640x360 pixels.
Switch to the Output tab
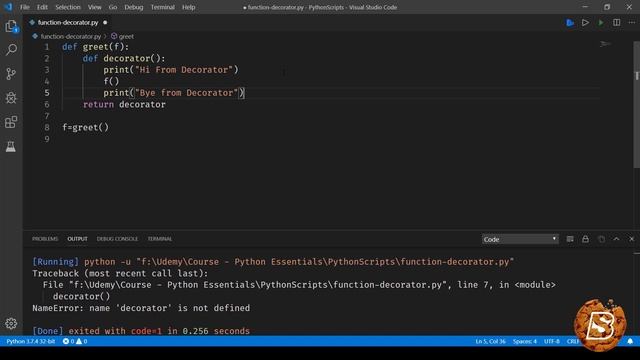[78, 239]
